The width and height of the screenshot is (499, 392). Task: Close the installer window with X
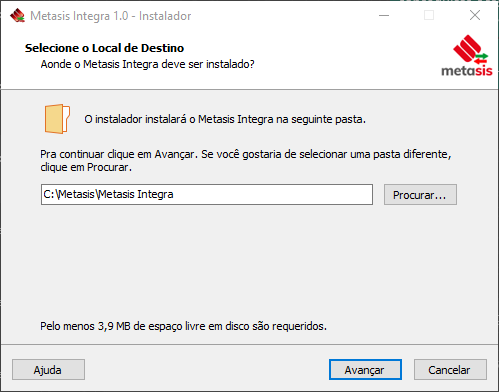tap(475, 15)
